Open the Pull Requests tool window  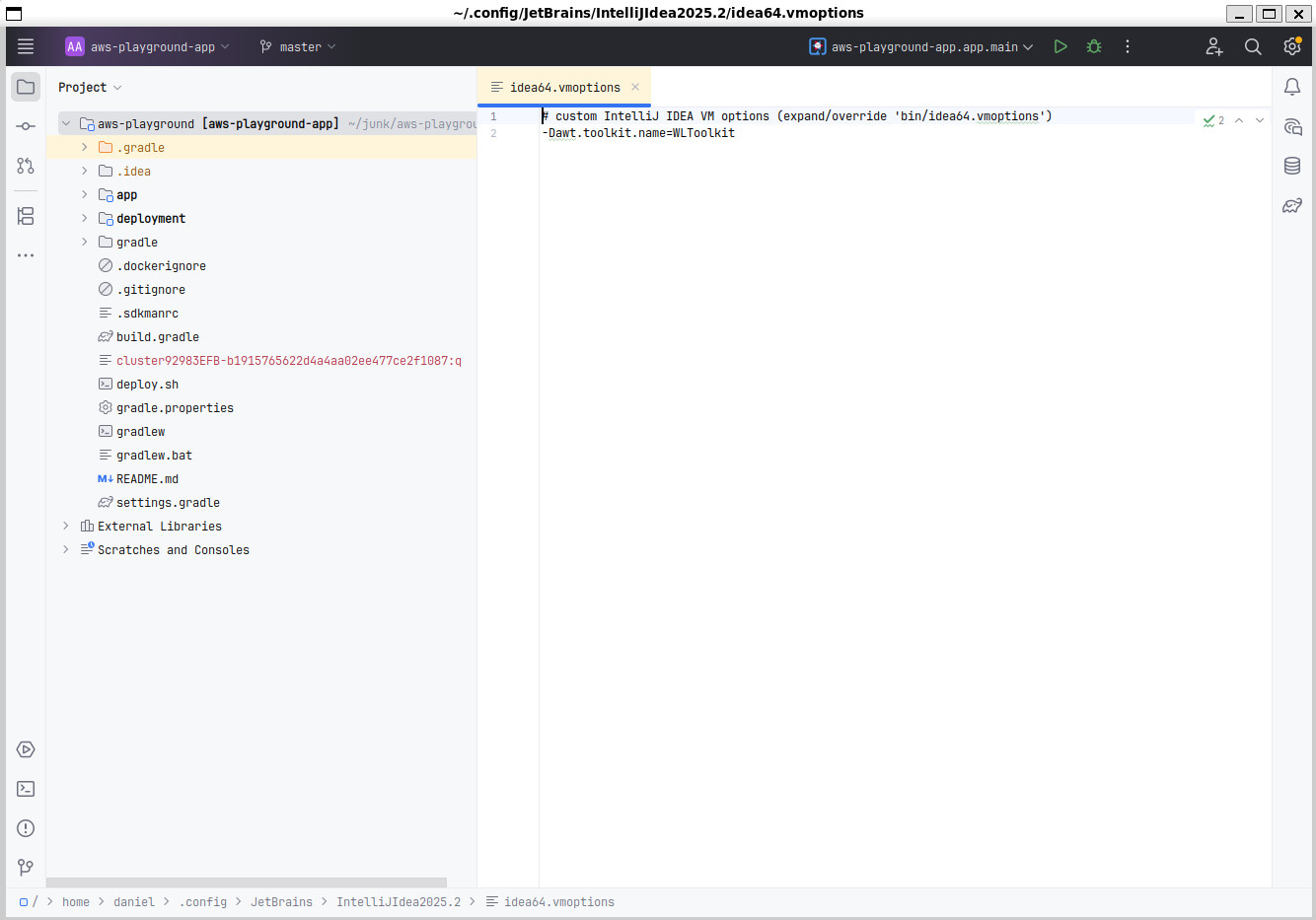pos(26,166)
